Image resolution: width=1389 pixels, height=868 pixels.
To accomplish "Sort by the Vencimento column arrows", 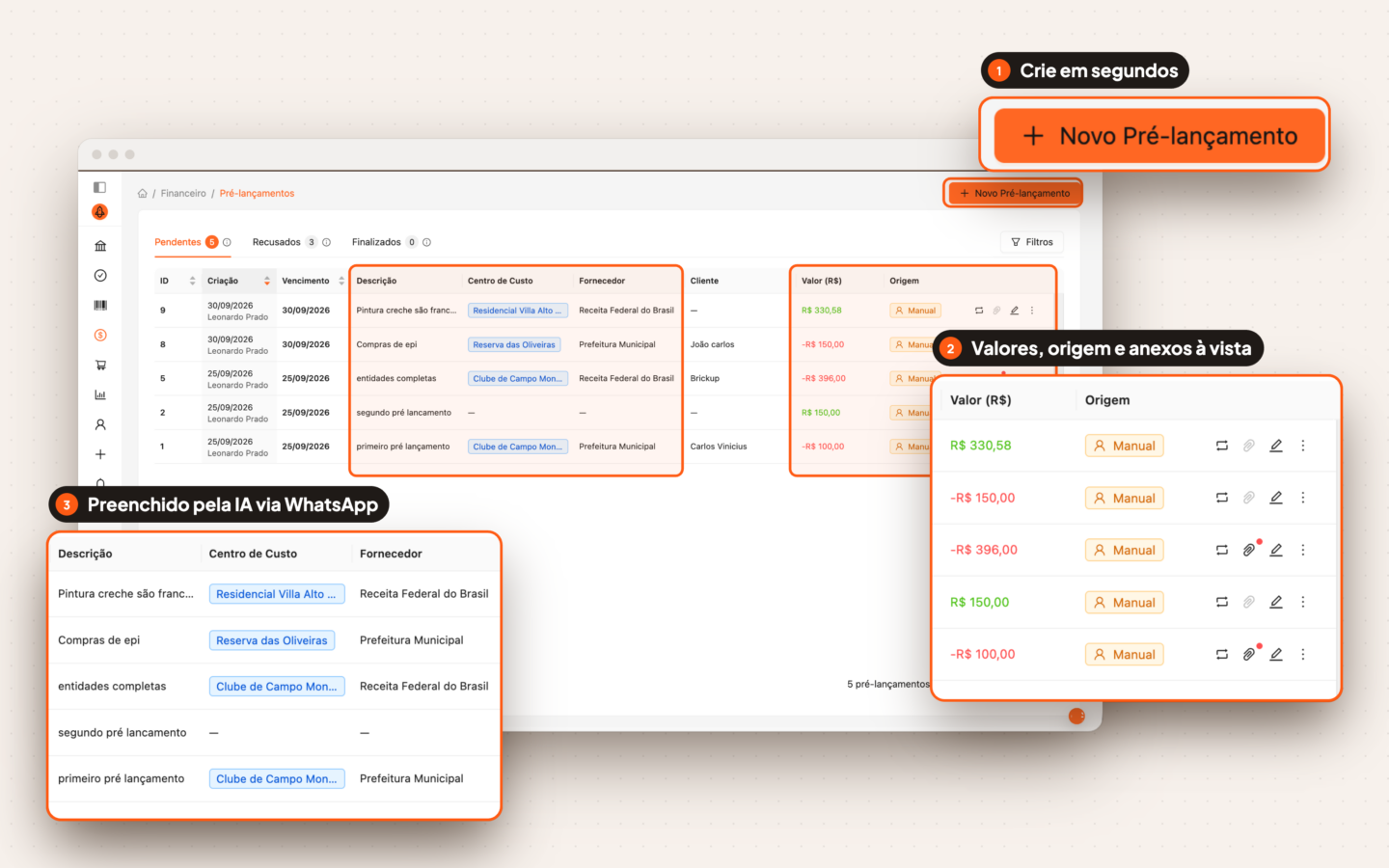I will [x=341, y=281].
